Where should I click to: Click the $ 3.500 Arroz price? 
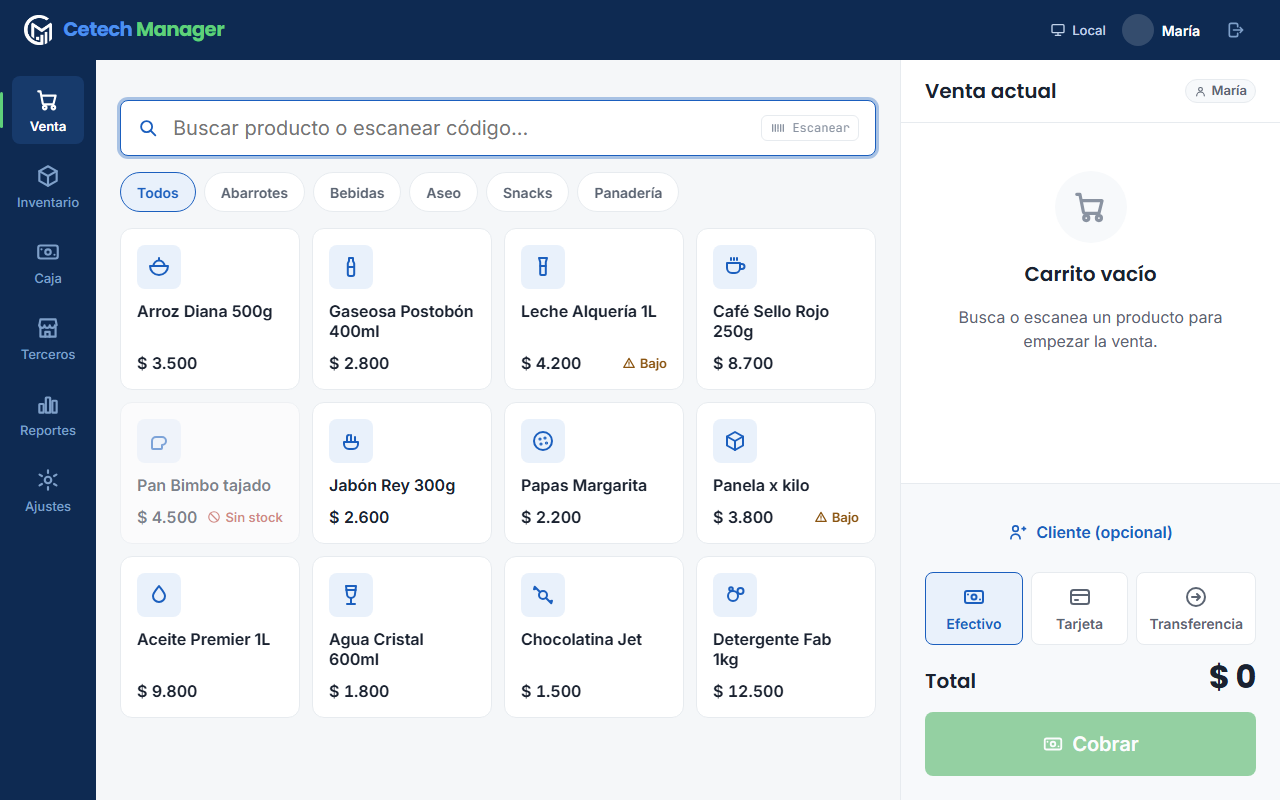(x=167, y=363)
